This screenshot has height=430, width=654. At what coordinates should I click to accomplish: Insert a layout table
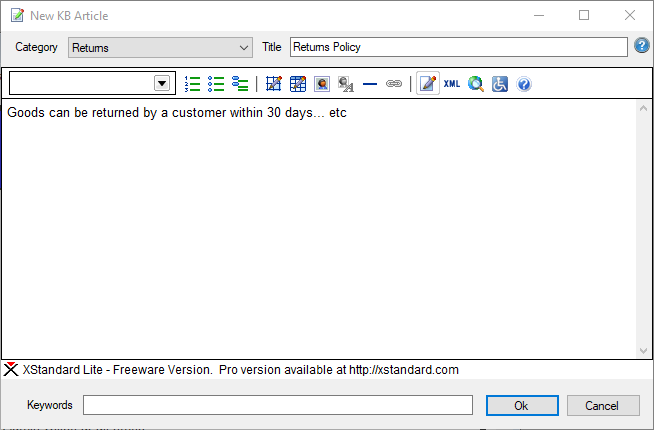tap(274, 84)
